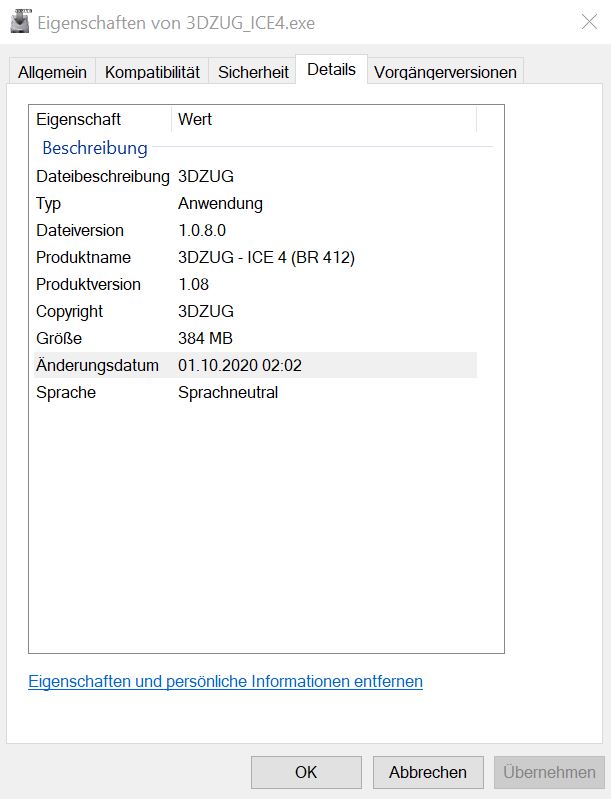Select the Dateibeschreibung property row
611x799 pixels.
102,176
